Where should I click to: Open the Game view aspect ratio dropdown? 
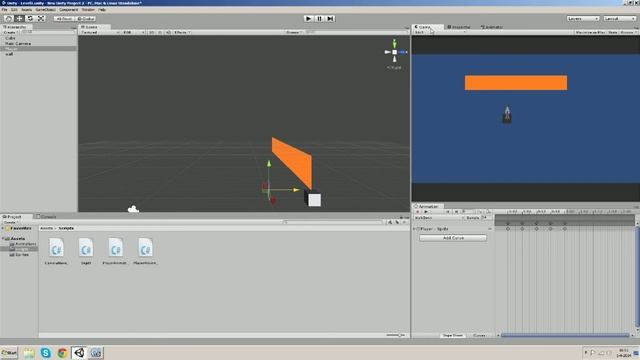(x=440, y=32)
